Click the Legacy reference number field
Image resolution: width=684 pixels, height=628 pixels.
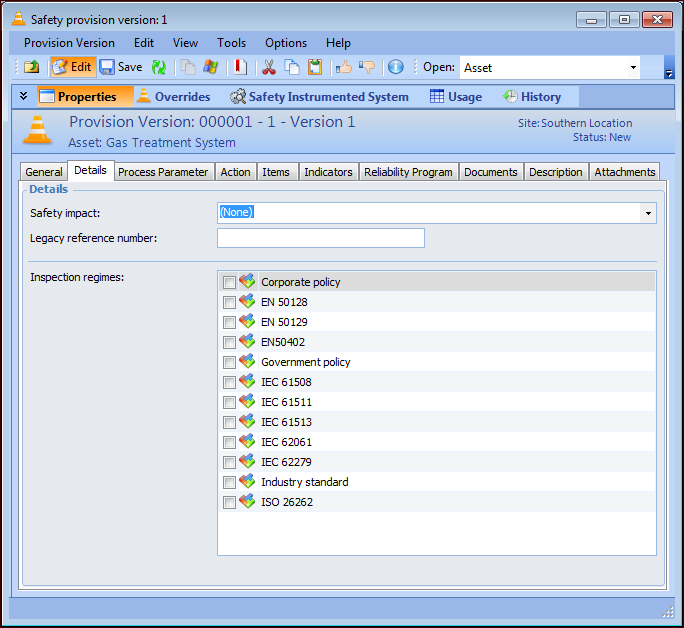(320, 238)
